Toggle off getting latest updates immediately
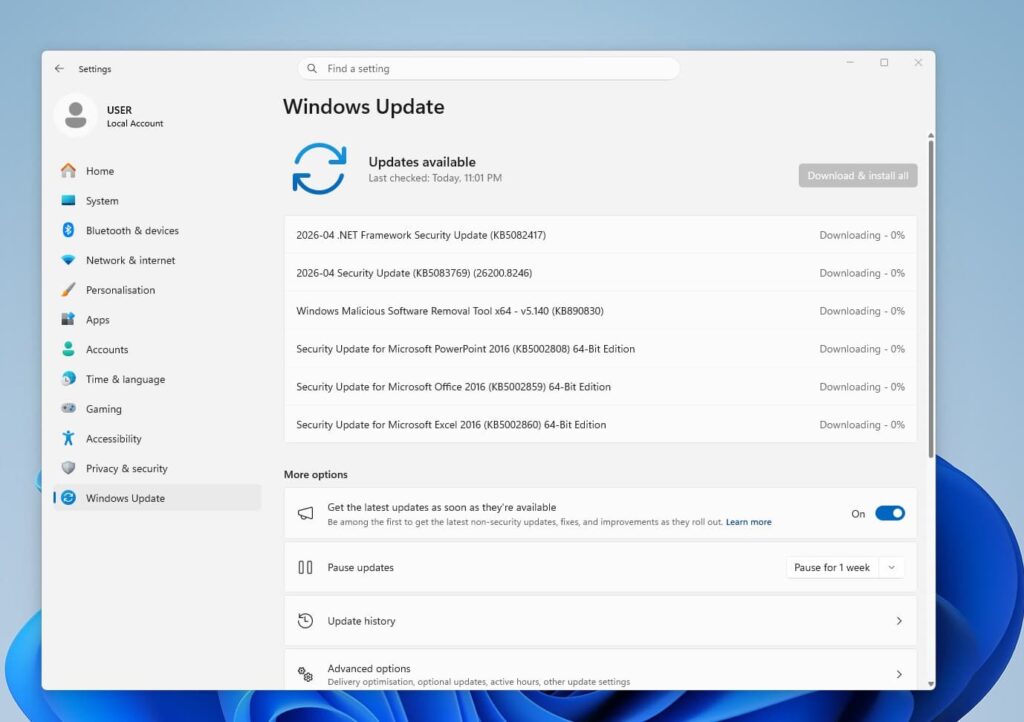 [889, 513]
